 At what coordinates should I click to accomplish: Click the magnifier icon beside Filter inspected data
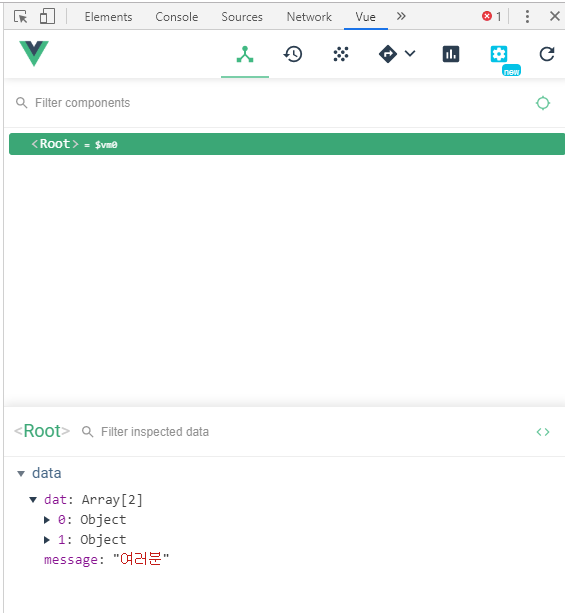click(x=87, y=432)
